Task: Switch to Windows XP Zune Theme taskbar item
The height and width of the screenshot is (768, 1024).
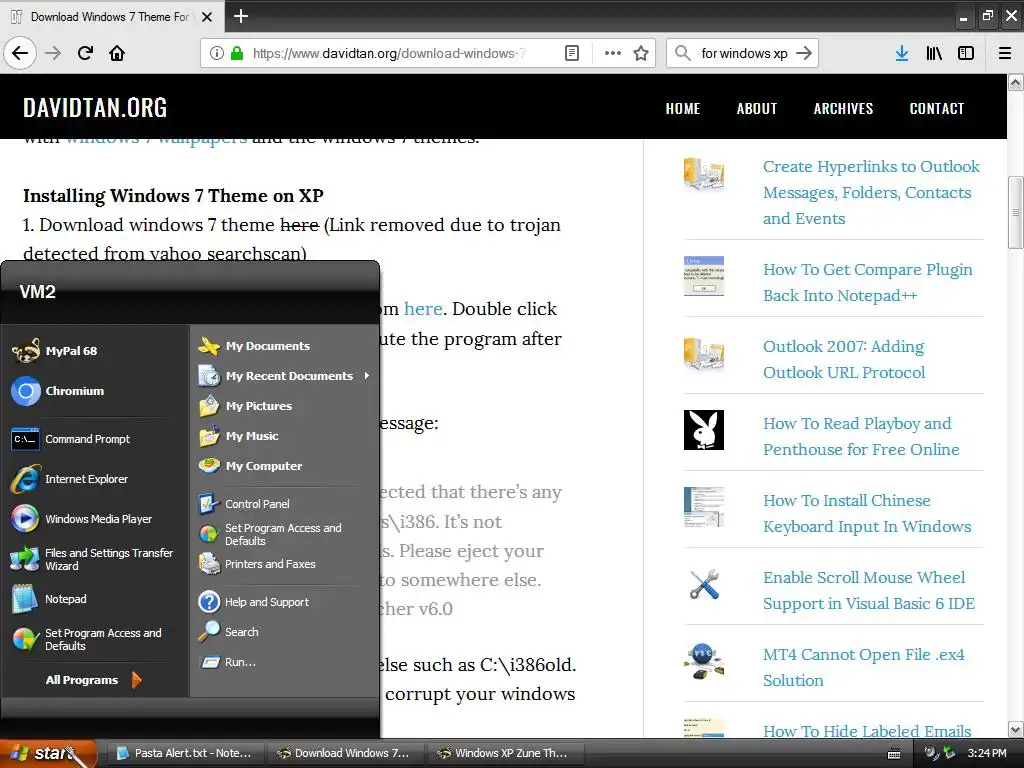Action: click(506, 753)
